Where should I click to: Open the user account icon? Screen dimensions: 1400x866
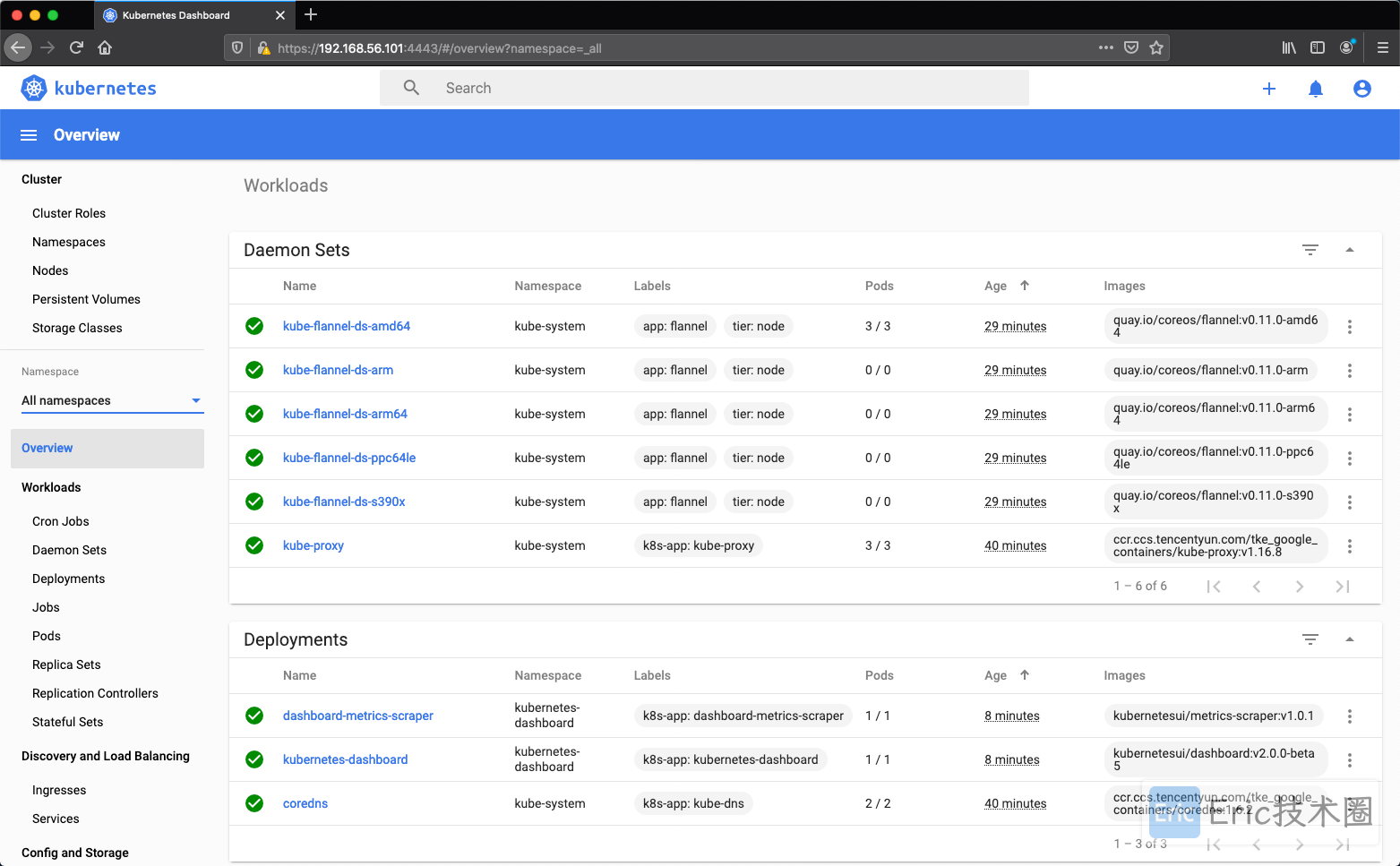[1362, 89]
